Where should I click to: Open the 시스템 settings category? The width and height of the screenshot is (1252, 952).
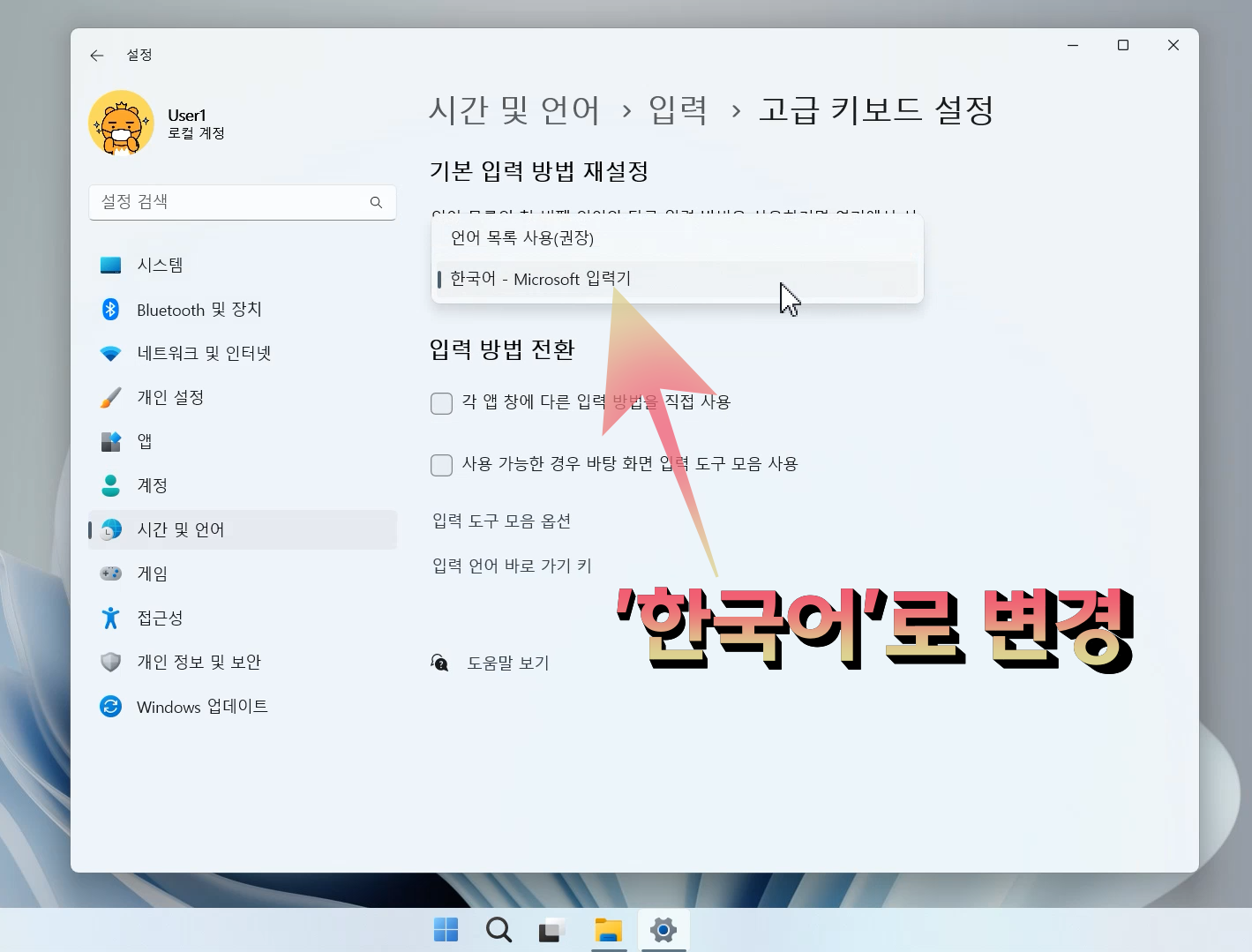243,265
